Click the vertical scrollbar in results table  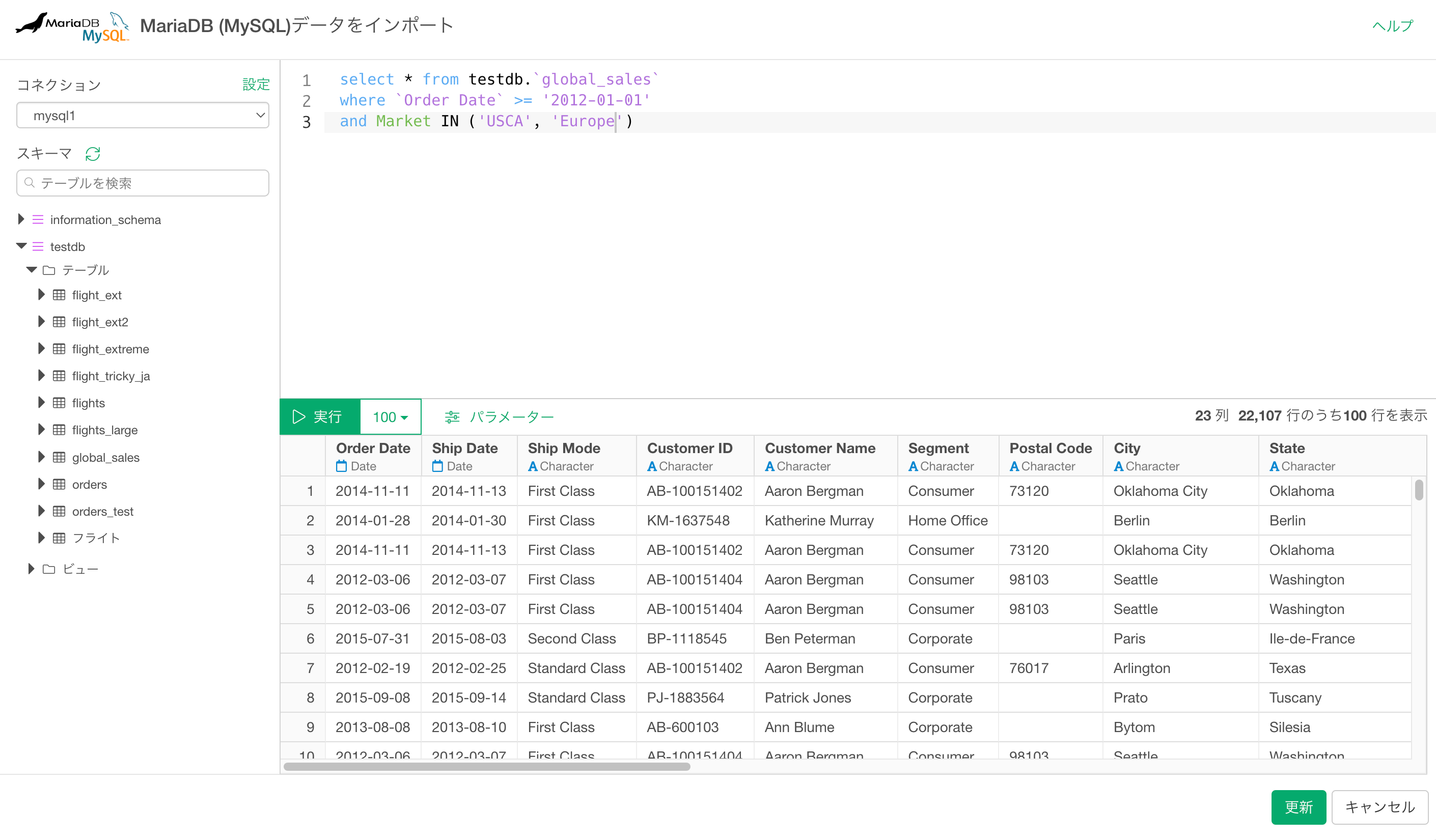(1418, 490)
